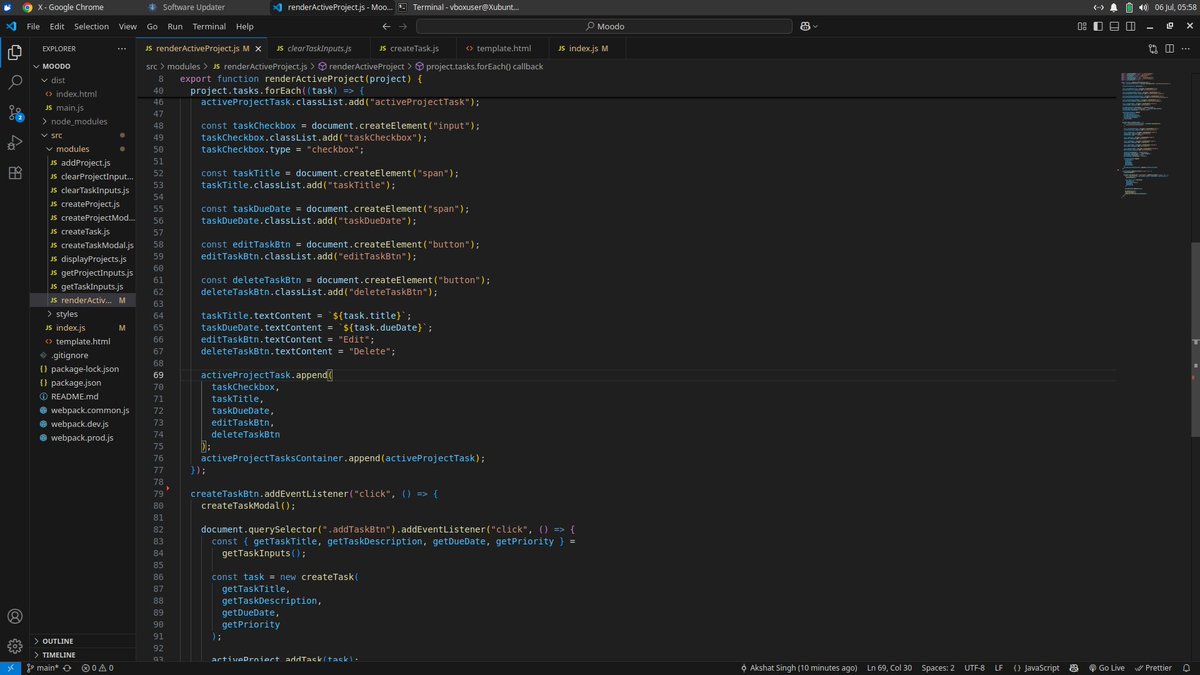Open the Selection menu
This screenshot has height=675, width=1200.
(91, 26)
